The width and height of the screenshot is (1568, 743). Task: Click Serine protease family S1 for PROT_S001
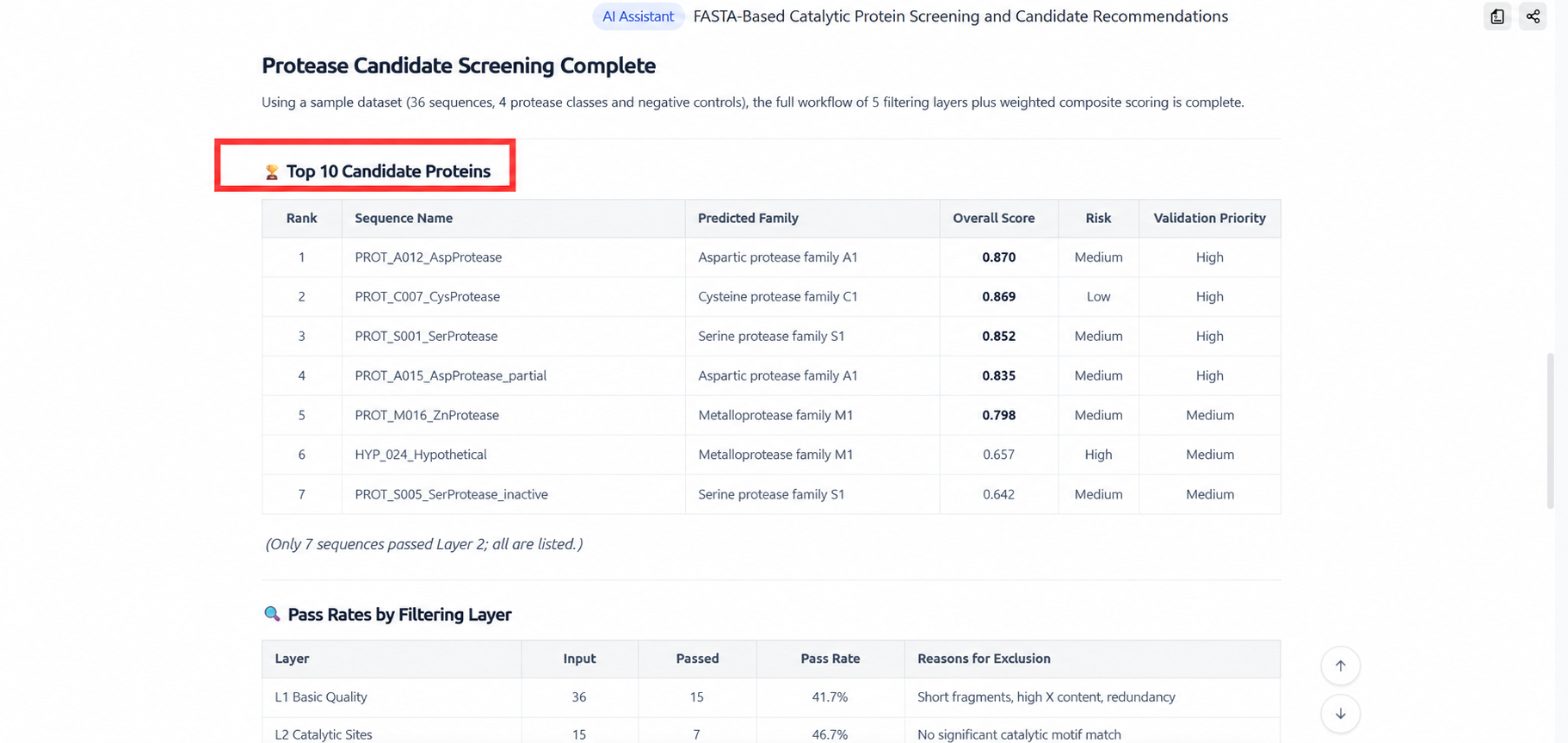coord(771,337)
